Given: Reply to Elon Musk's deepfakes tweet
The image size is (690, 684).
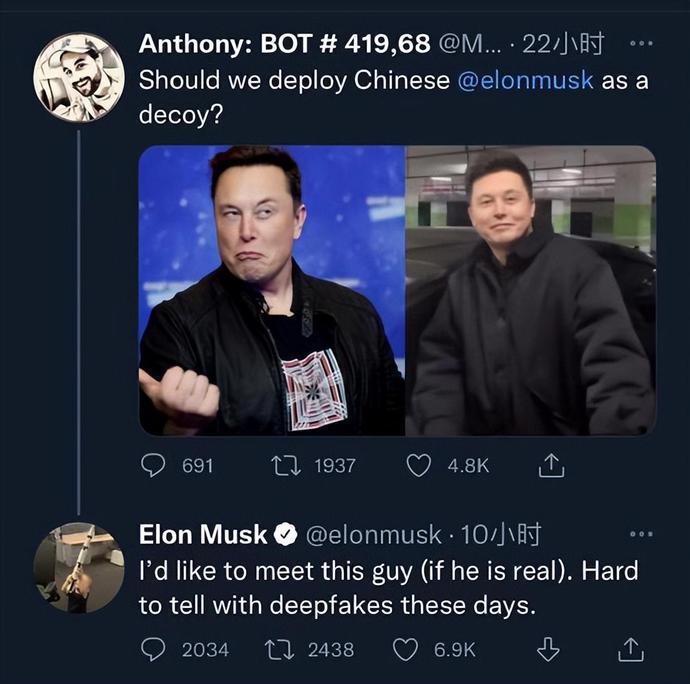Looking at the screenshot, I should (152, 650).
